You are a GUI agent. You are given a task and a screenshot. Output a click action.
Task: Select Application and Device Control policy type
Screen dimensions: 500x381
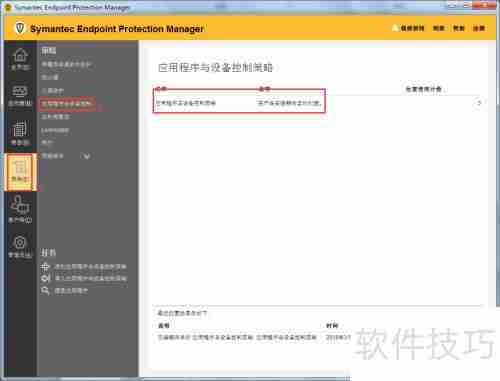pyautogui.click(x=67, y=104)
